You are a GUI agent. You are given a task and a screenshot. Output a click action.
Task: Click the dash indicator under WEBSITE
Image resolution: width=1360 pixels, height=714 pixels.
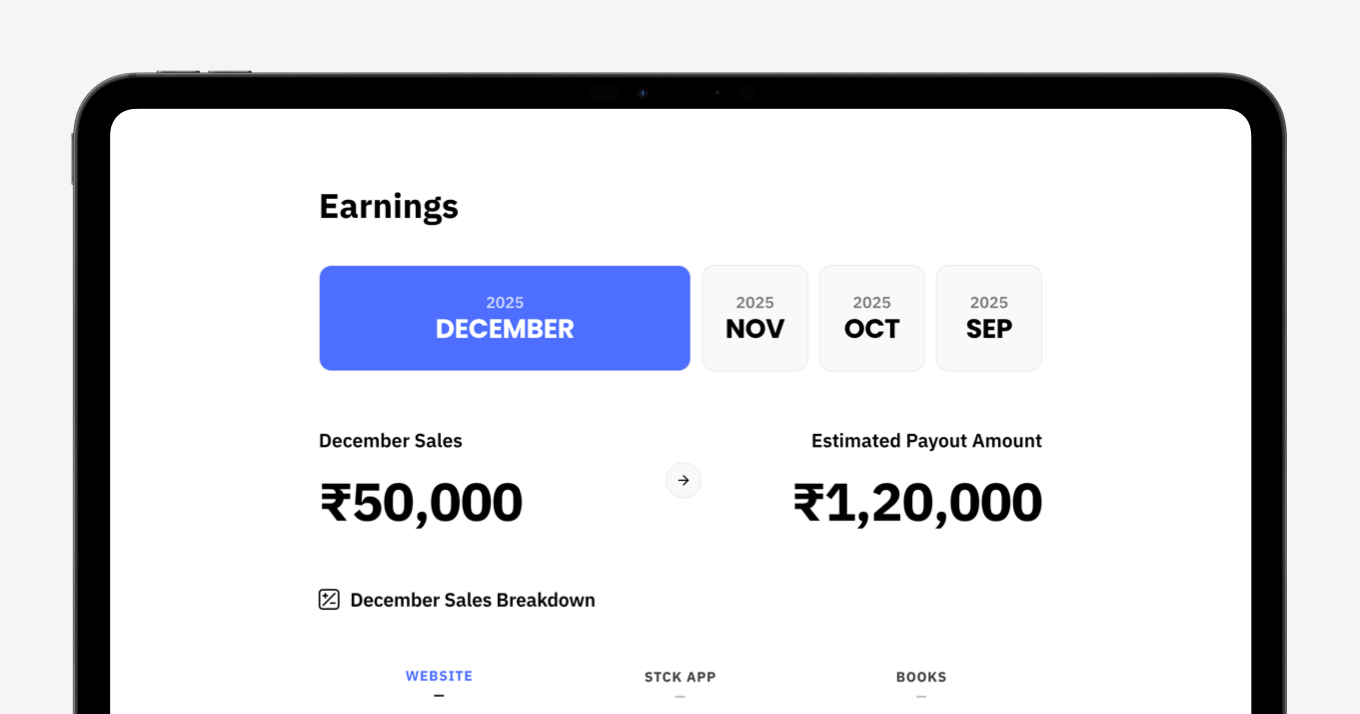pyautogui.click(x=439, y=696)
